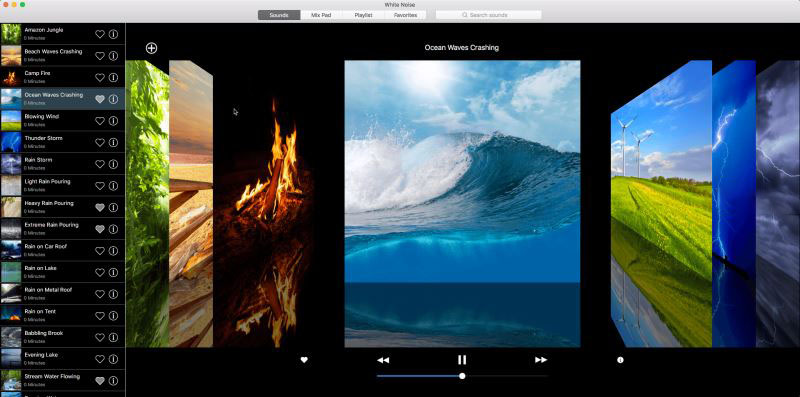Click the jungle leaves cover artwork
The height and width of the screenshot is (397, 800).
point(147,204)
